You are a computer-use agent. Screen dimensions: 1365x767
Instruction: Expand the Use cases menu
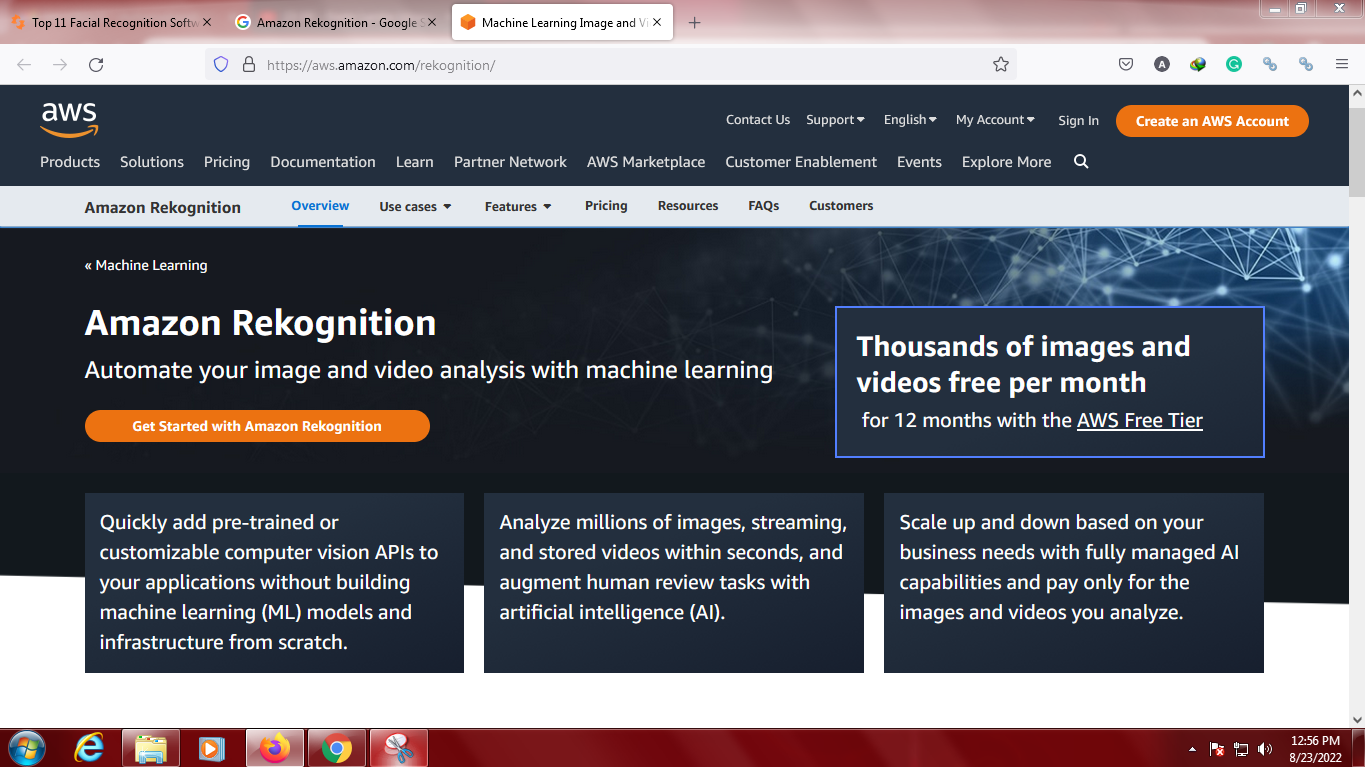pos(416,206)
